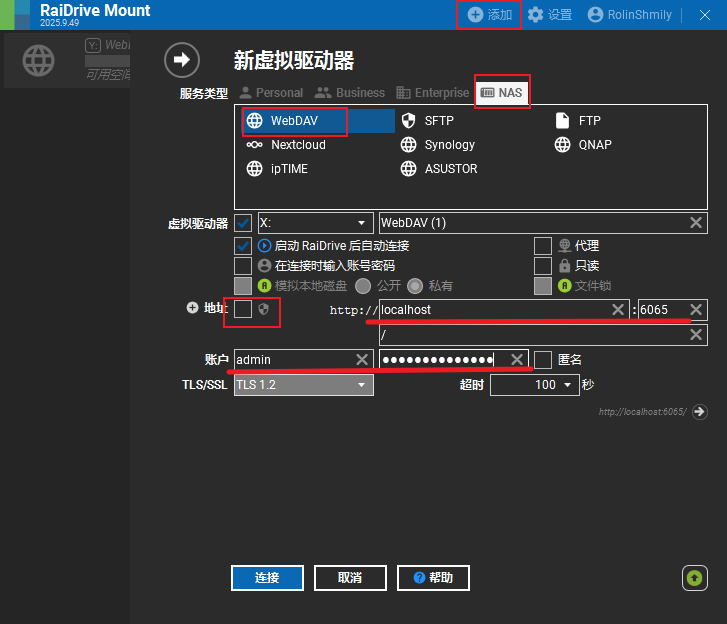Open the X: drive letter dropdown
727x624 pixels.
pyautogui.click(x=315, y=223)
